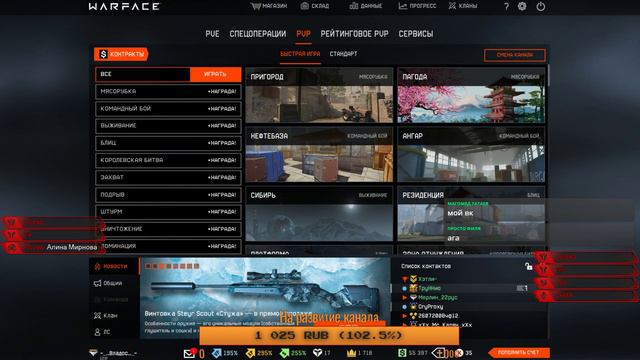Select the Выживание game mode
The width and height of the screenshot is (640, 360).
pos(168,126)
